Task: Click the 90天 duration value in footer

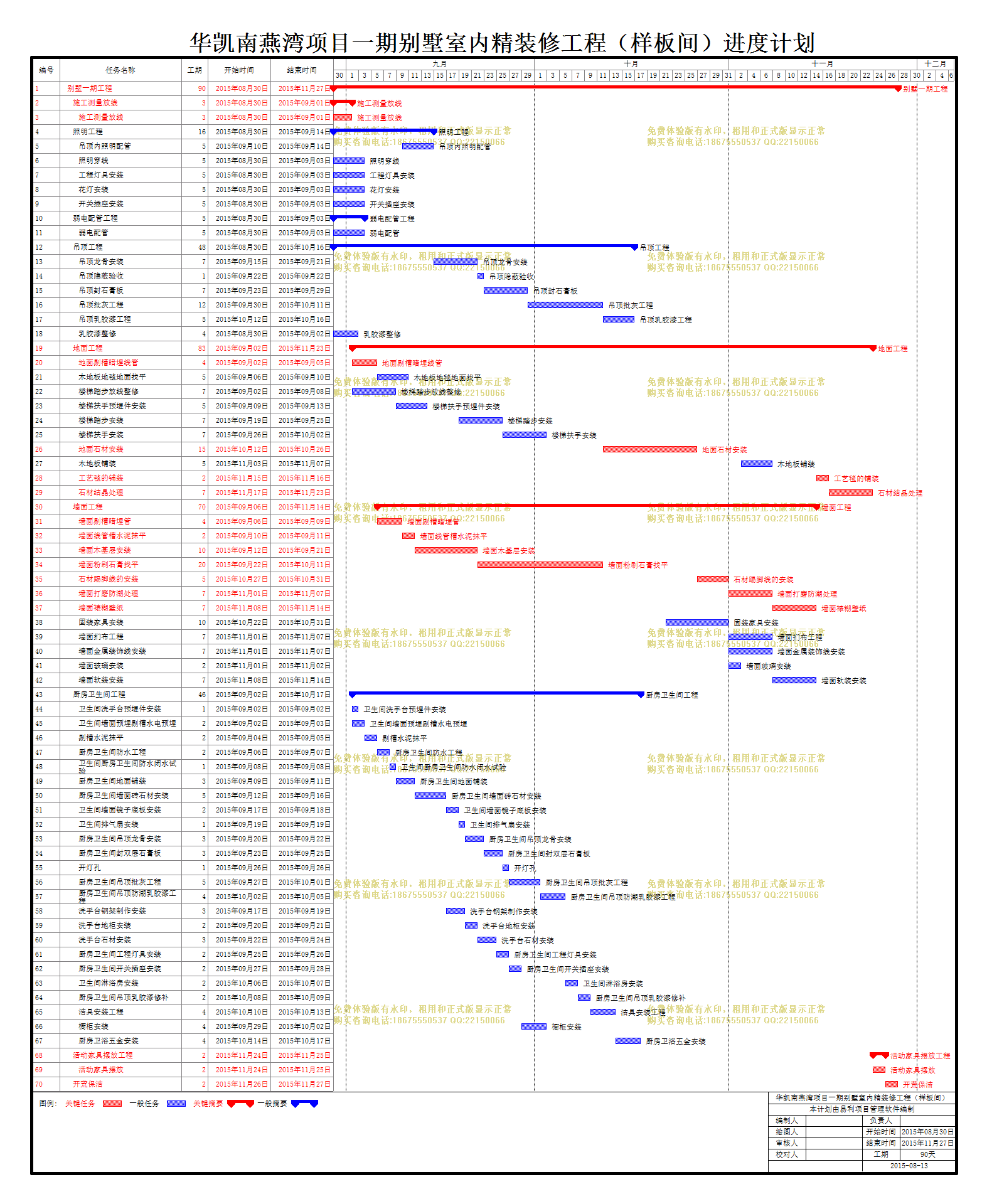Action: [927, 1154]
